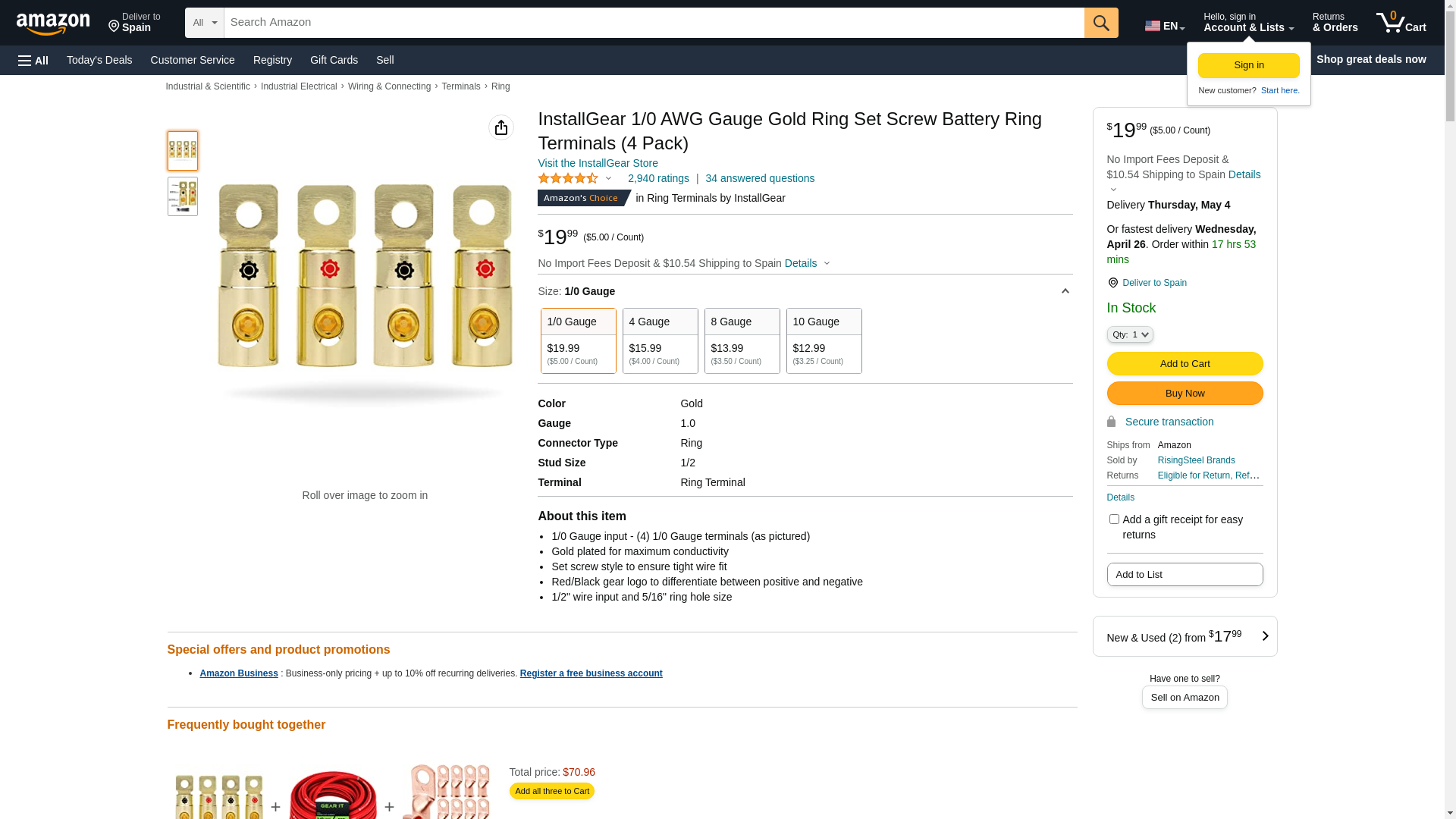Click the Amazon logo
Screen dimensions: 1456x819
tap(53, 24)
